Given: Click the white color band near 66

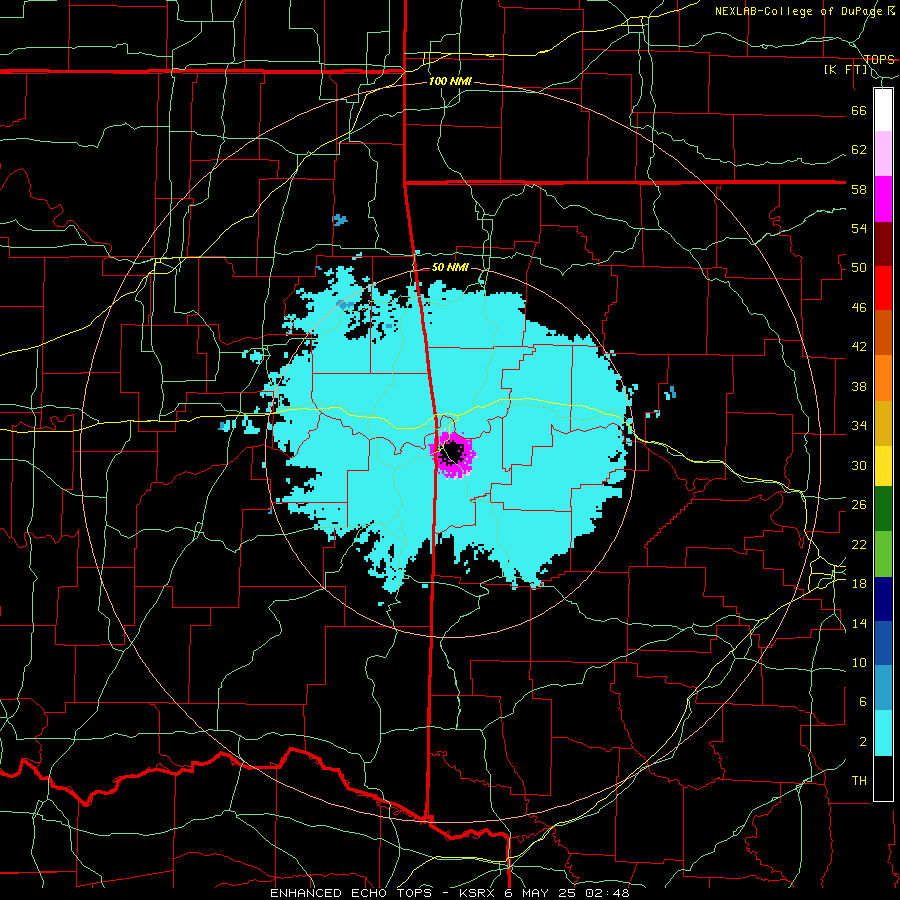Looking at the screenshot, I should click(x=883, y=110).
